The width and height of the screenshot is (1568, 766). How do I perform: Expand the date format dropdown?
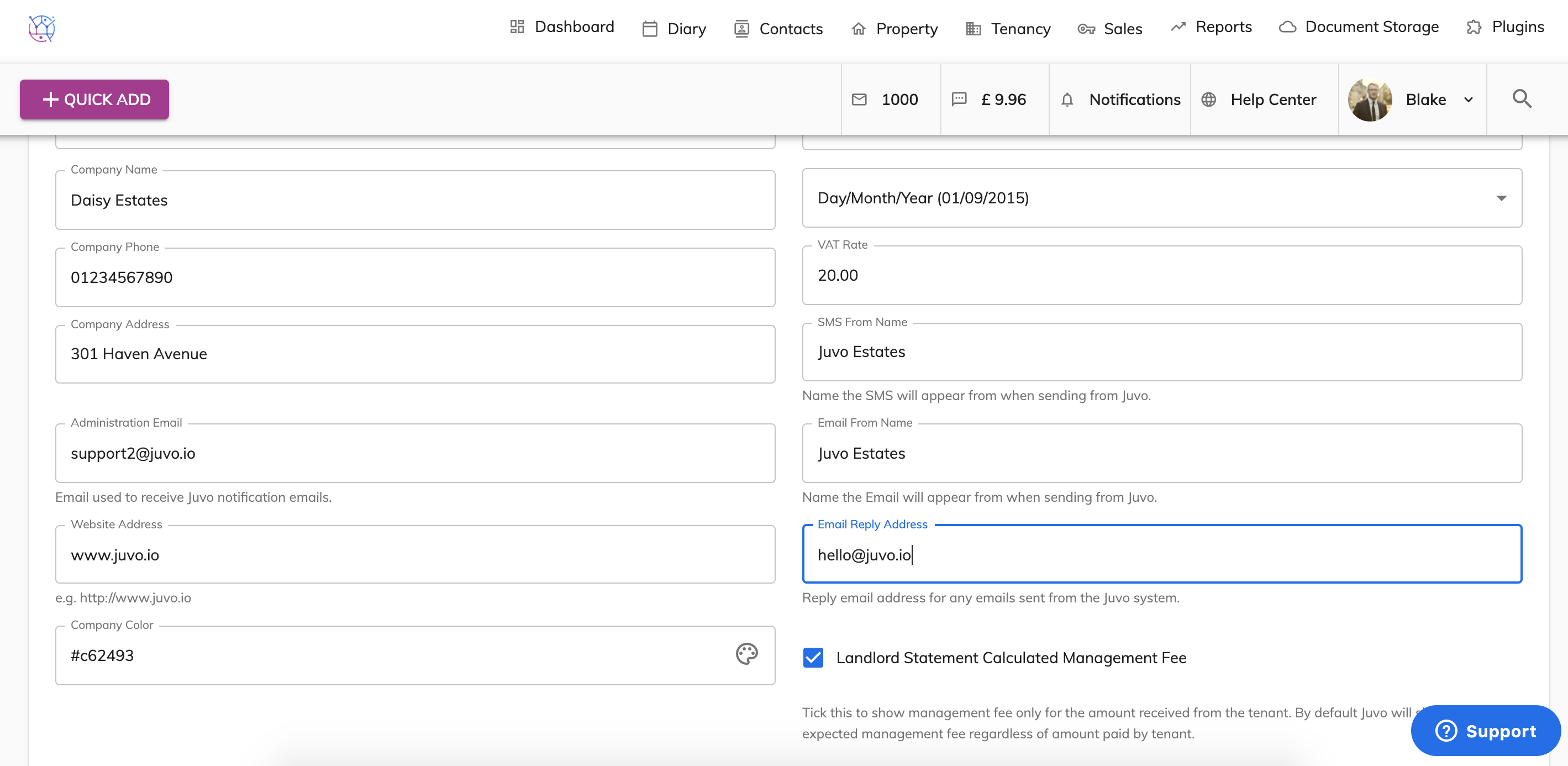(x=1501, y=198)
